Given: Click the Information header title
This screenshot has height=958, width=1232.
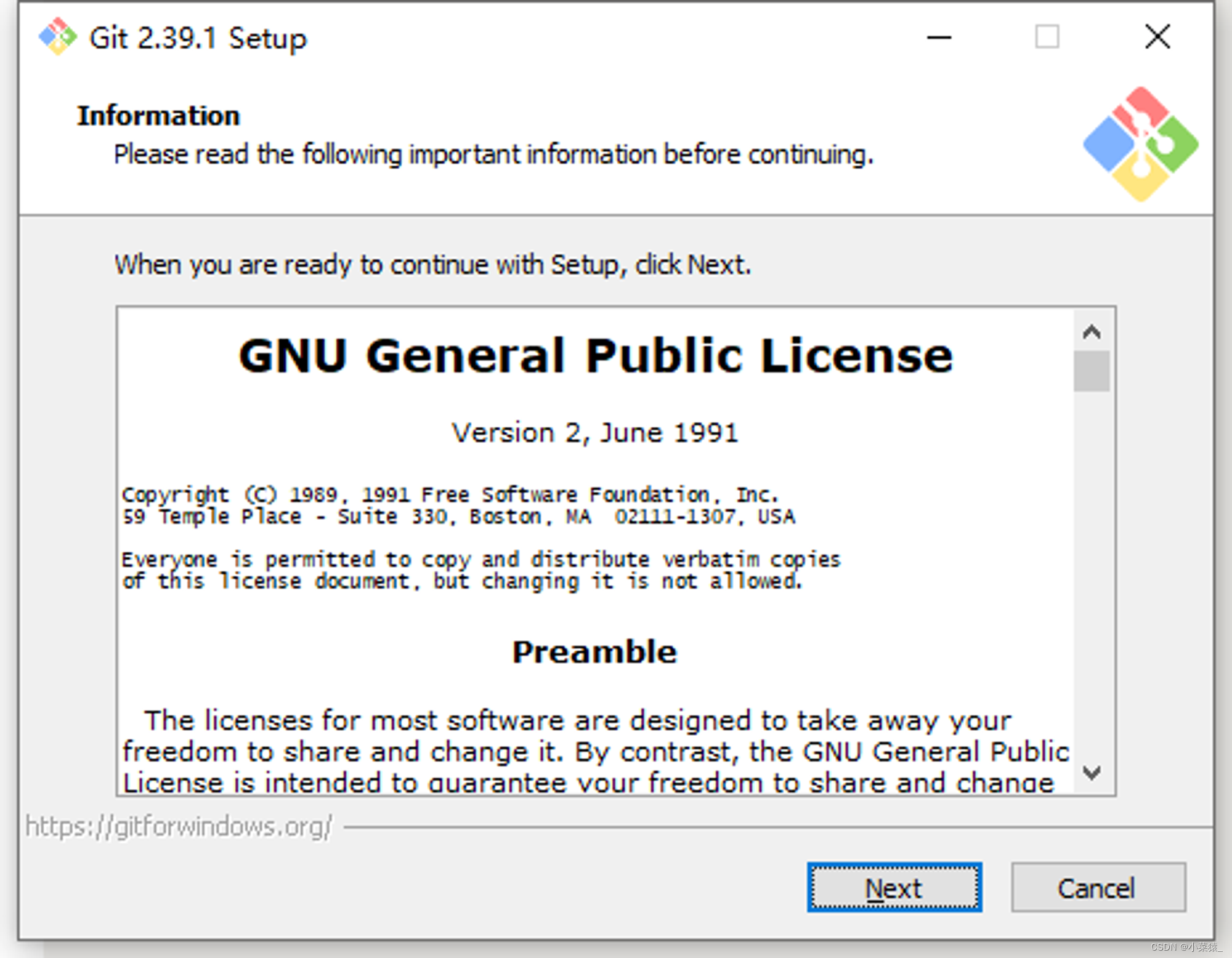Looking at the screenshot, I should click(x=158, y=116).
